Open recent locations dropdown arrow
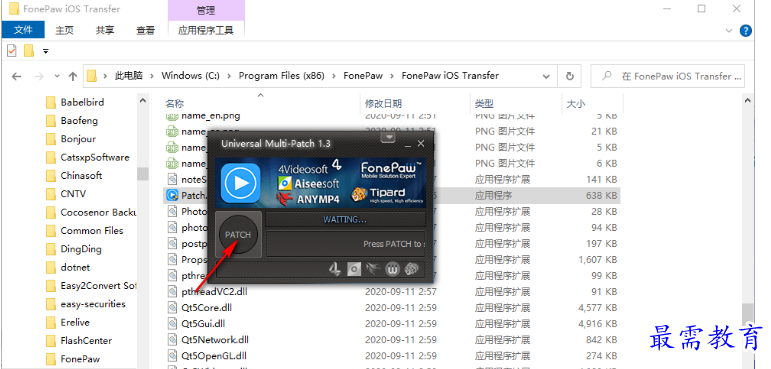The image size is (771, 369). coord(57,76)
